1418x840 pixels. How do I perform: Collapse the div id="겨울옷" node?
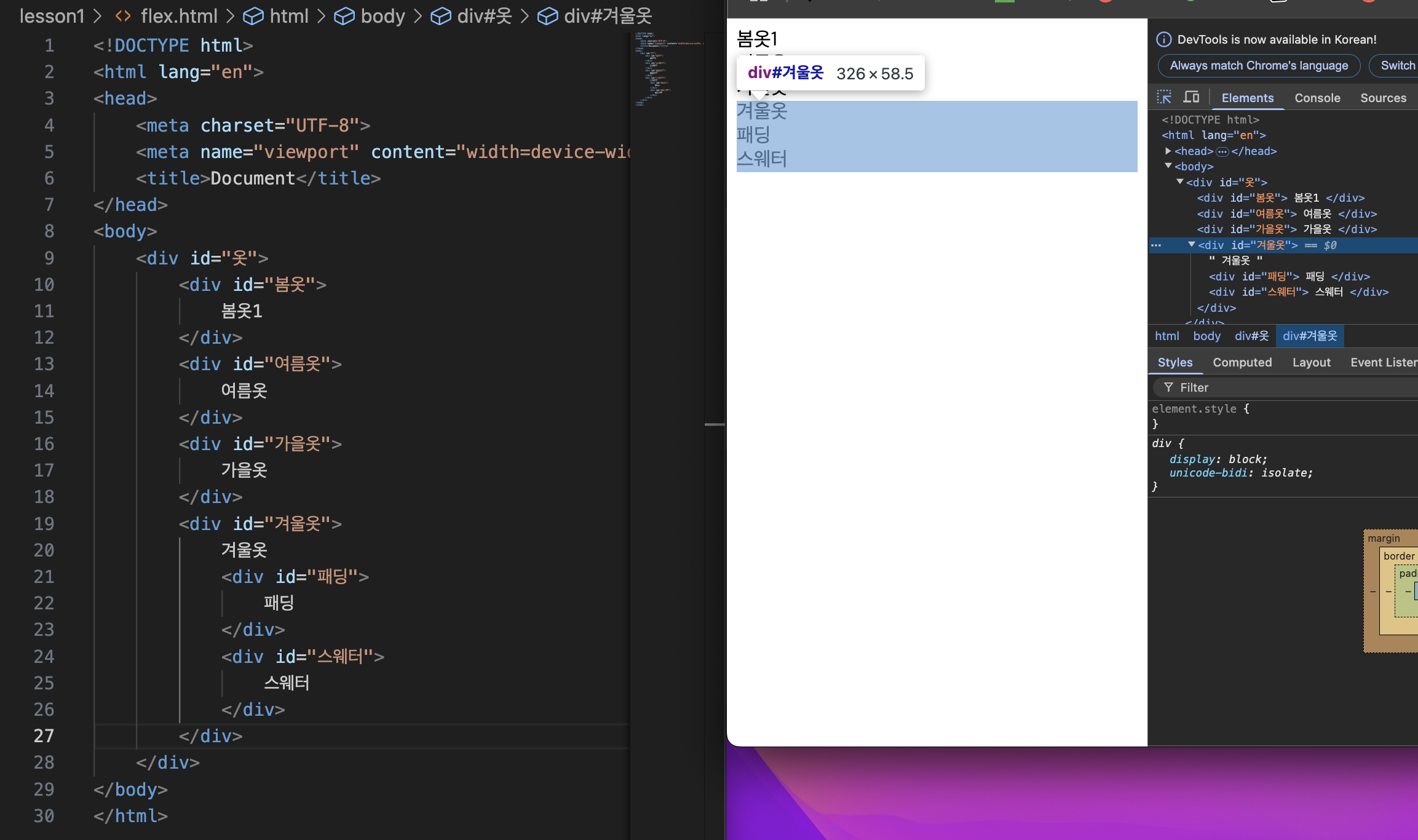[x=1191, y=245]
